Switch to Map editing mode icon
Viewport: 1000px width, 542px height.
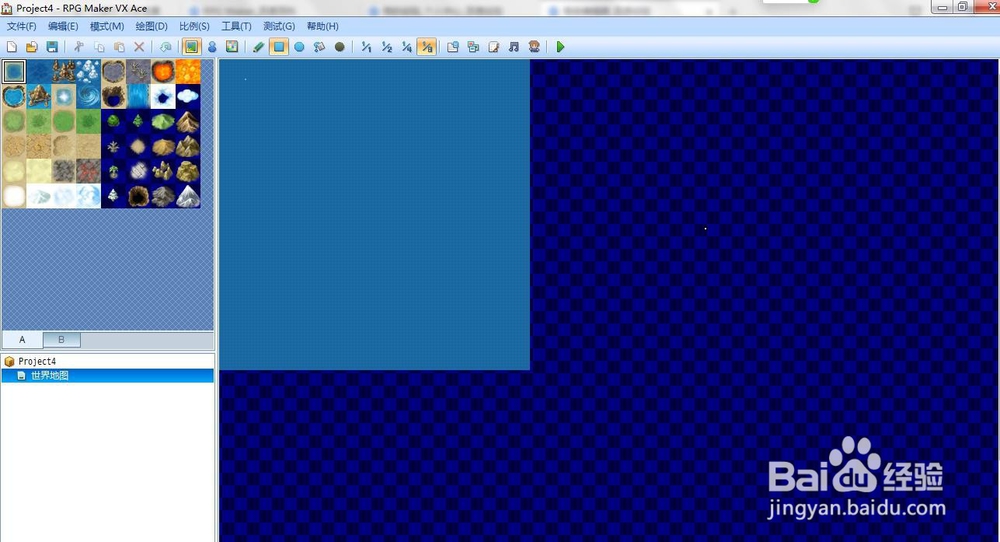click(191, 47)
